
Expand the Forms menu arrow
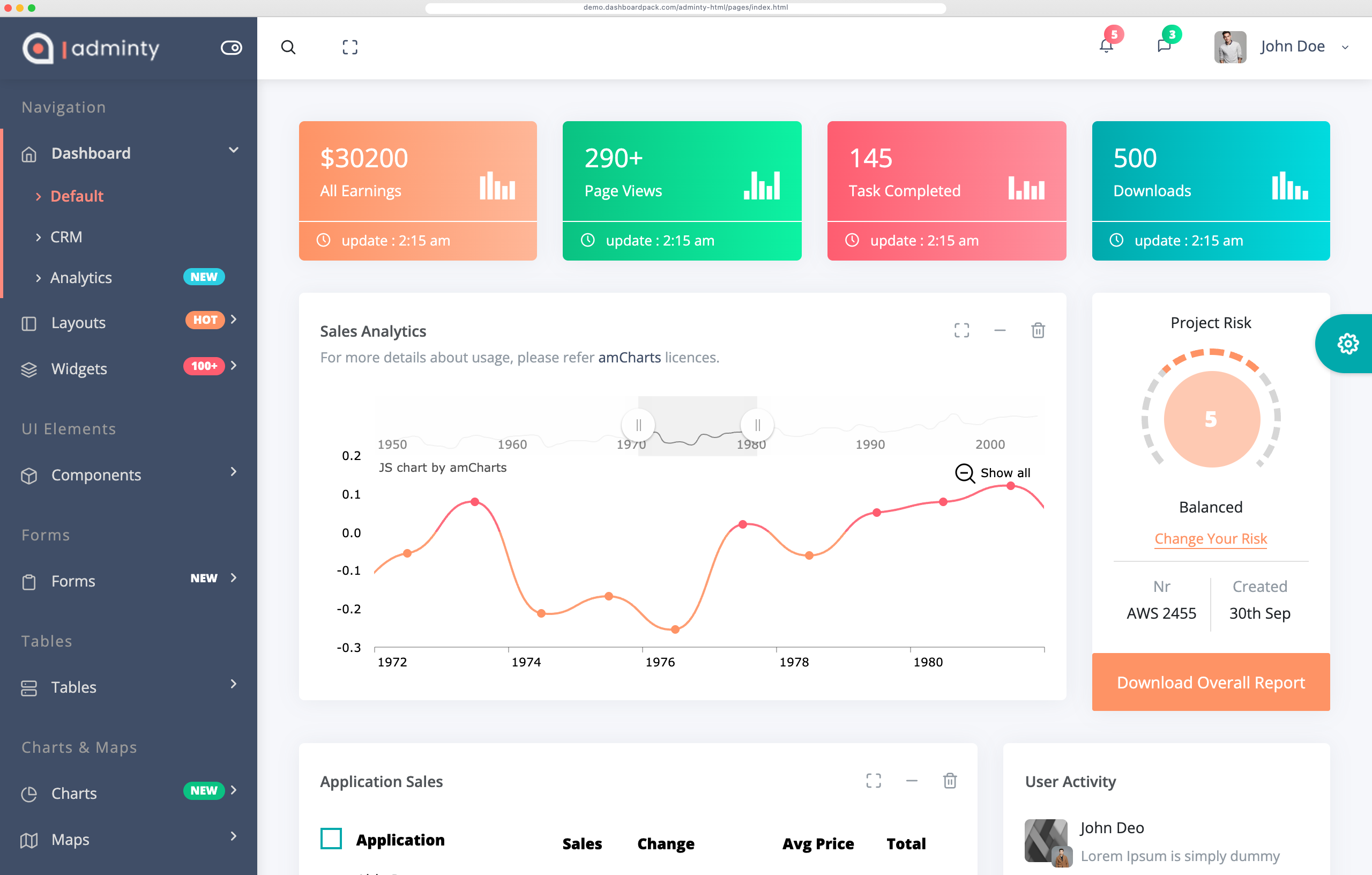pos(234,578)
